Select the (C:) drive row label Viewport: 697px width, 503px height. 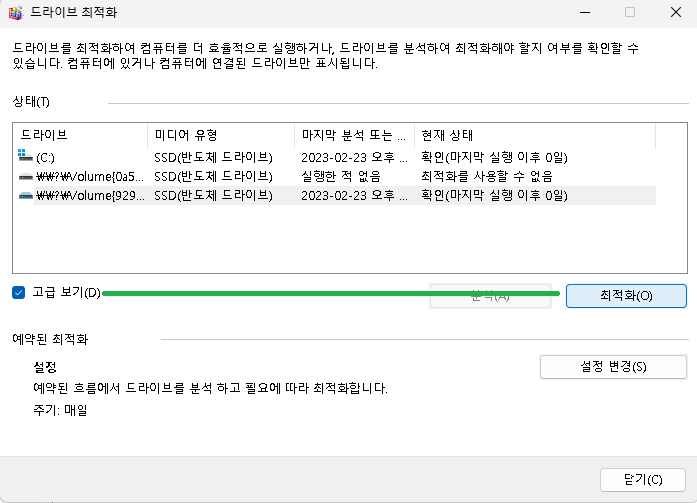[45, 158]
